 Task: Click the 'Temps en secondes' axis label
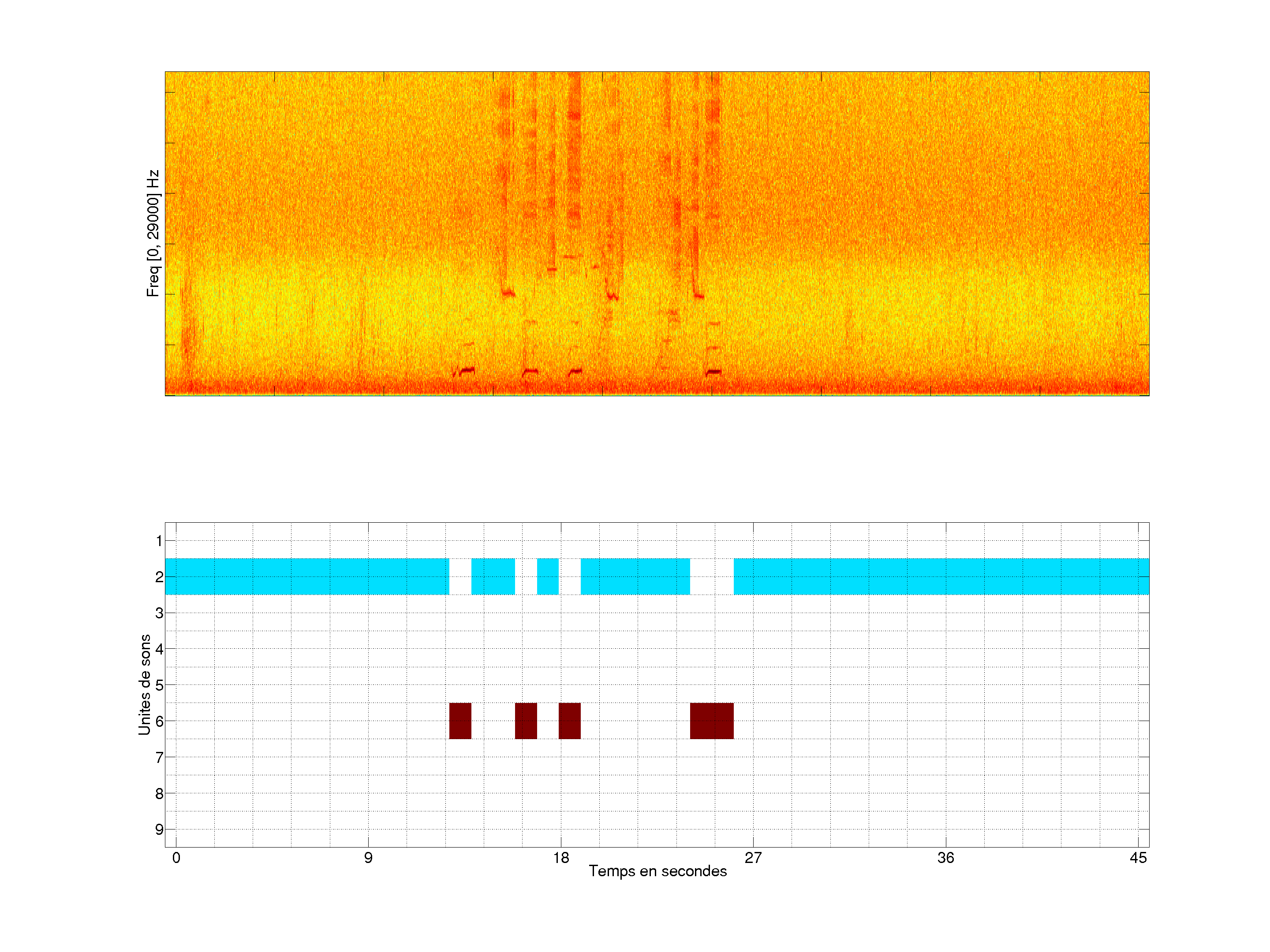(x=657, y=871)
